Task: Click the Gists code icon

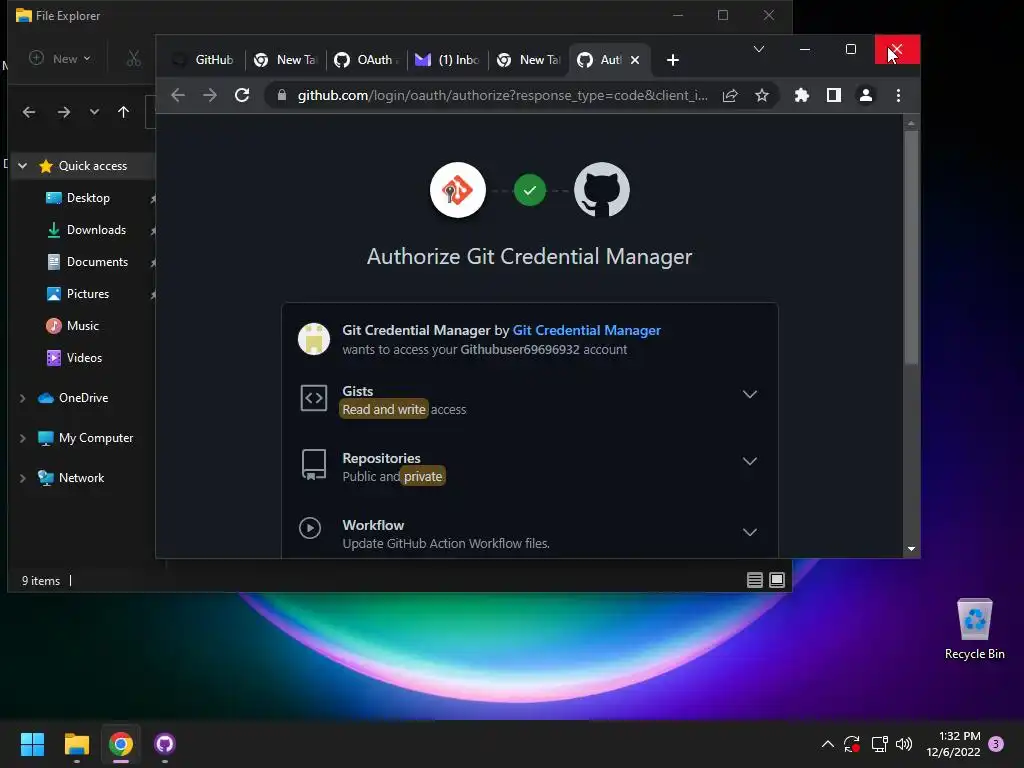Action: click(313, 398)
